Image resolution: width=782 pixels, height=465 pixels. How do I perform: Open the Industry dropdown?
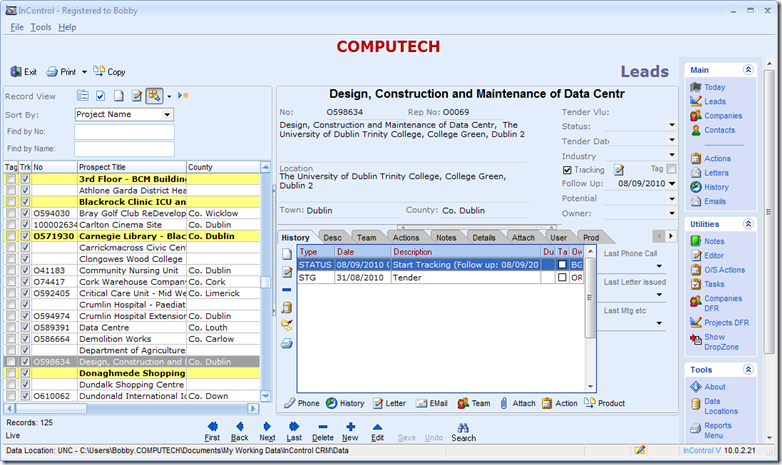(672, 155)
